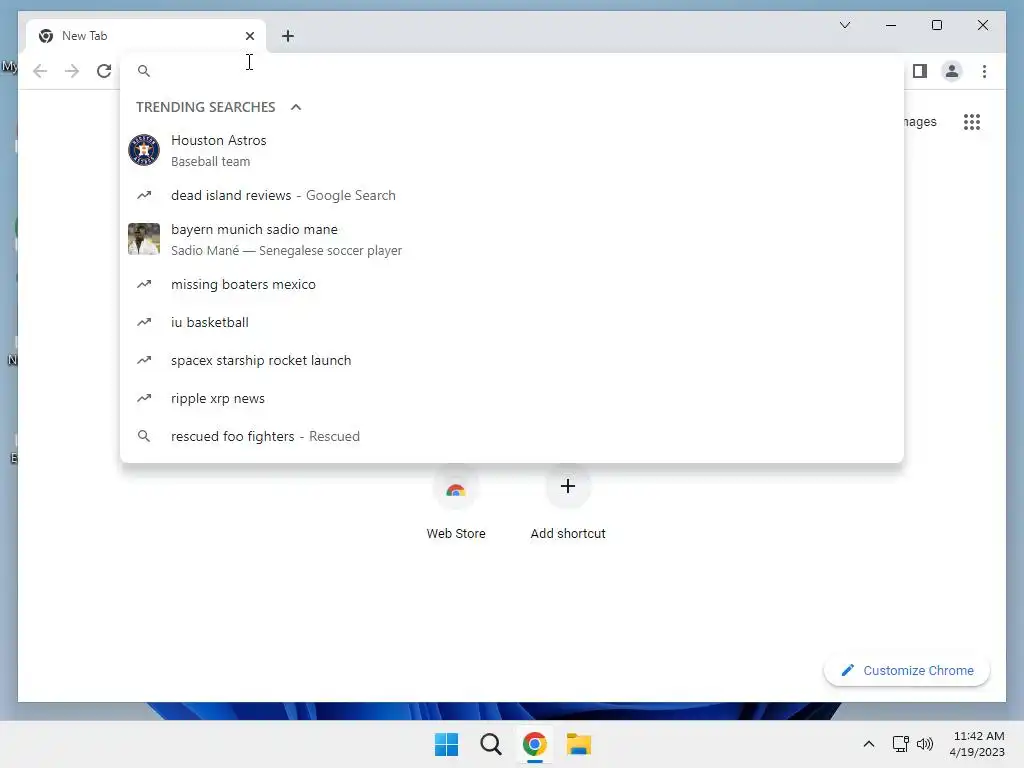Open a new tab with the plus icon
The image size is (1024, 768).
click(x=288, y=36)
